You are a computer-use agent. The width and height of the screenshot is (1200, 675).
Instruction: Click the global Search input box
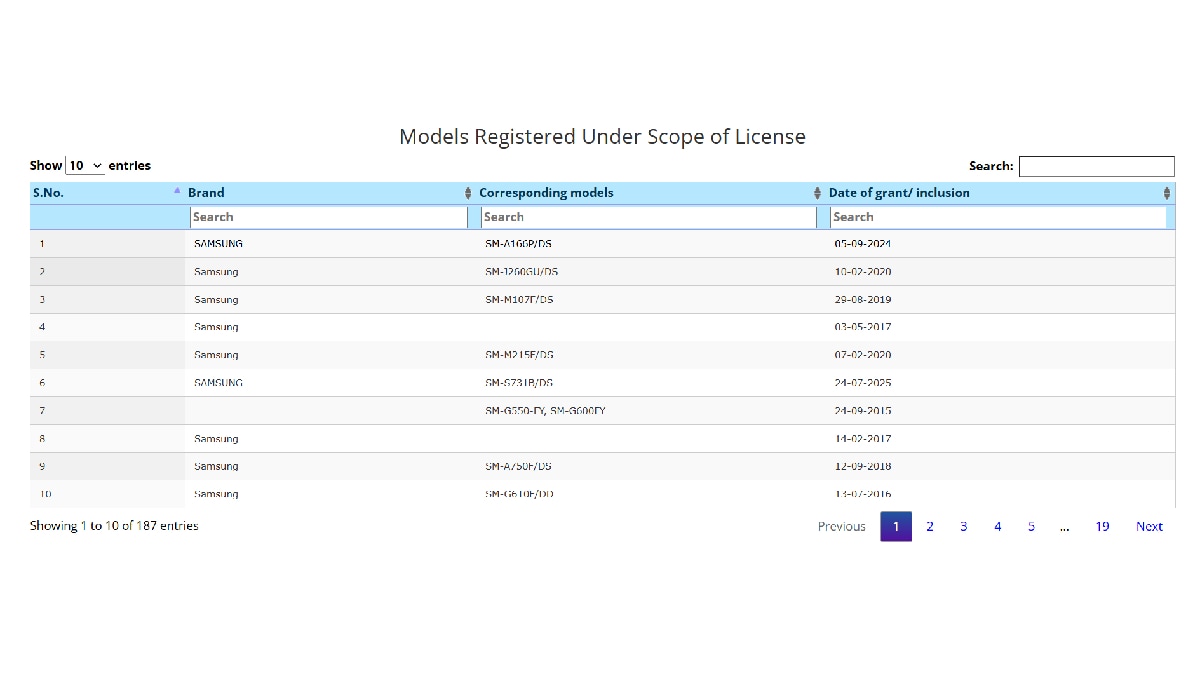(1096, 167)
